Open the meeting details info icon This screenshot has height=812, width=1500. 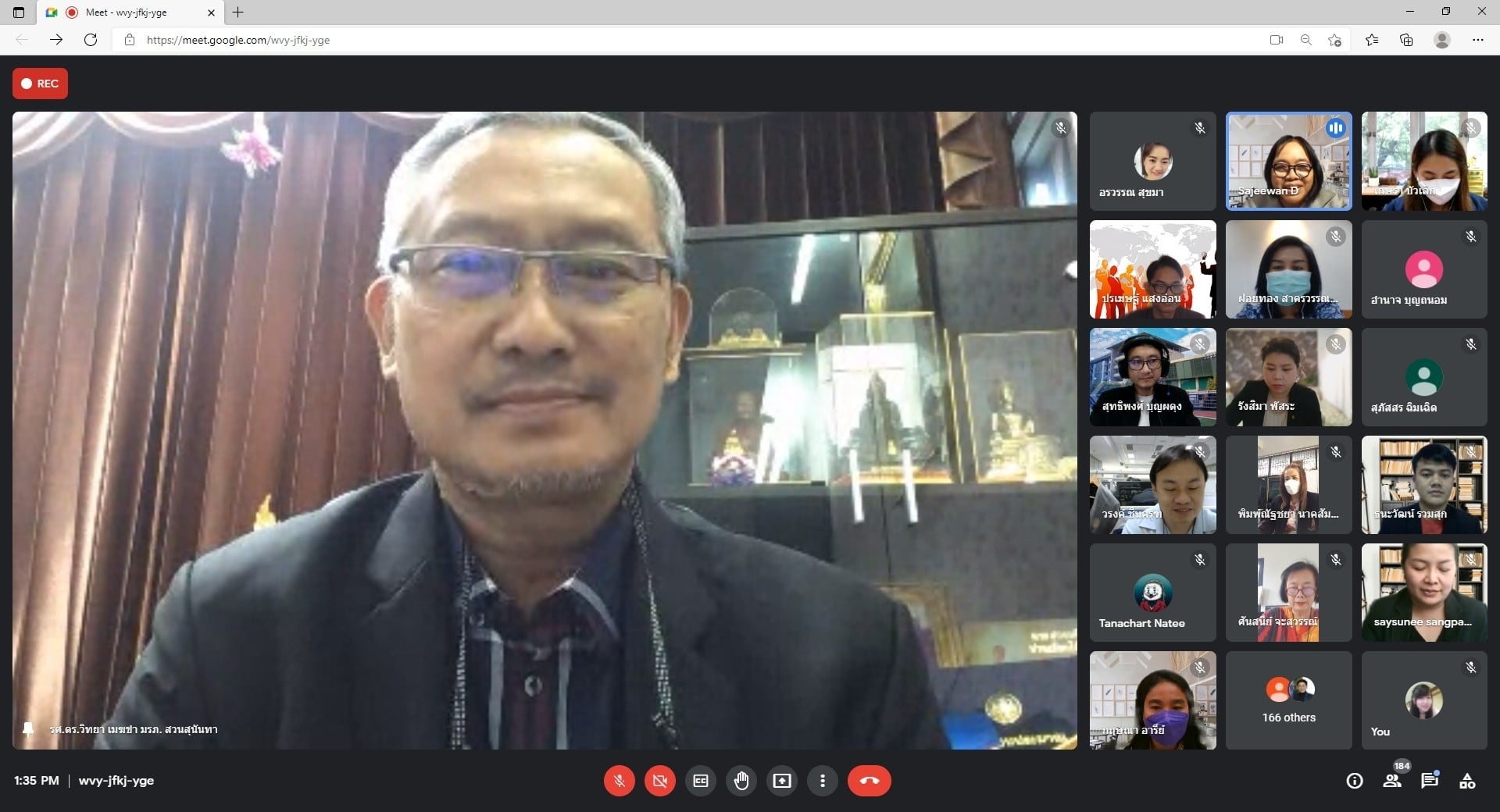coord(1355,781)
